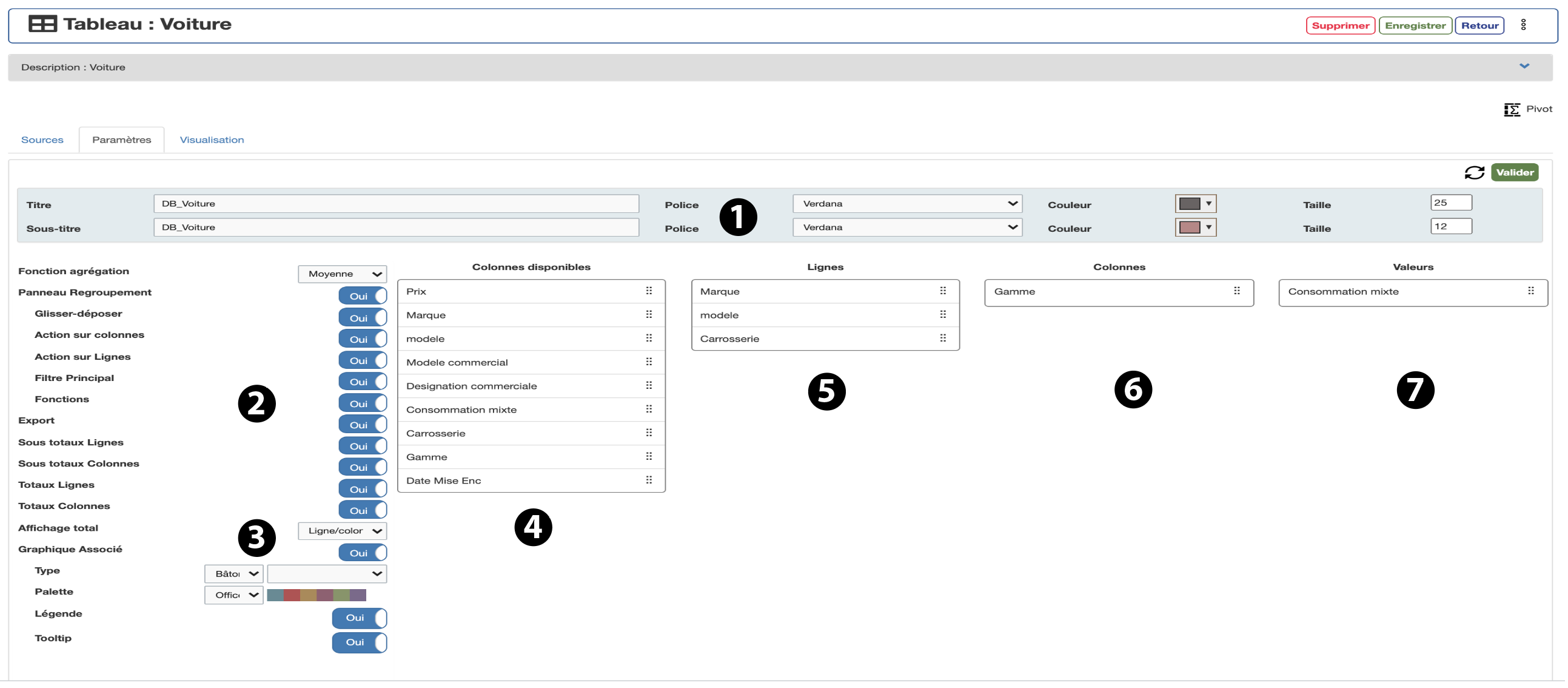Open the Fonction agrégation Moyenne dropdown
This screenshot has height=688, width=1568.
pyautogui.click(x=343, y=275)
